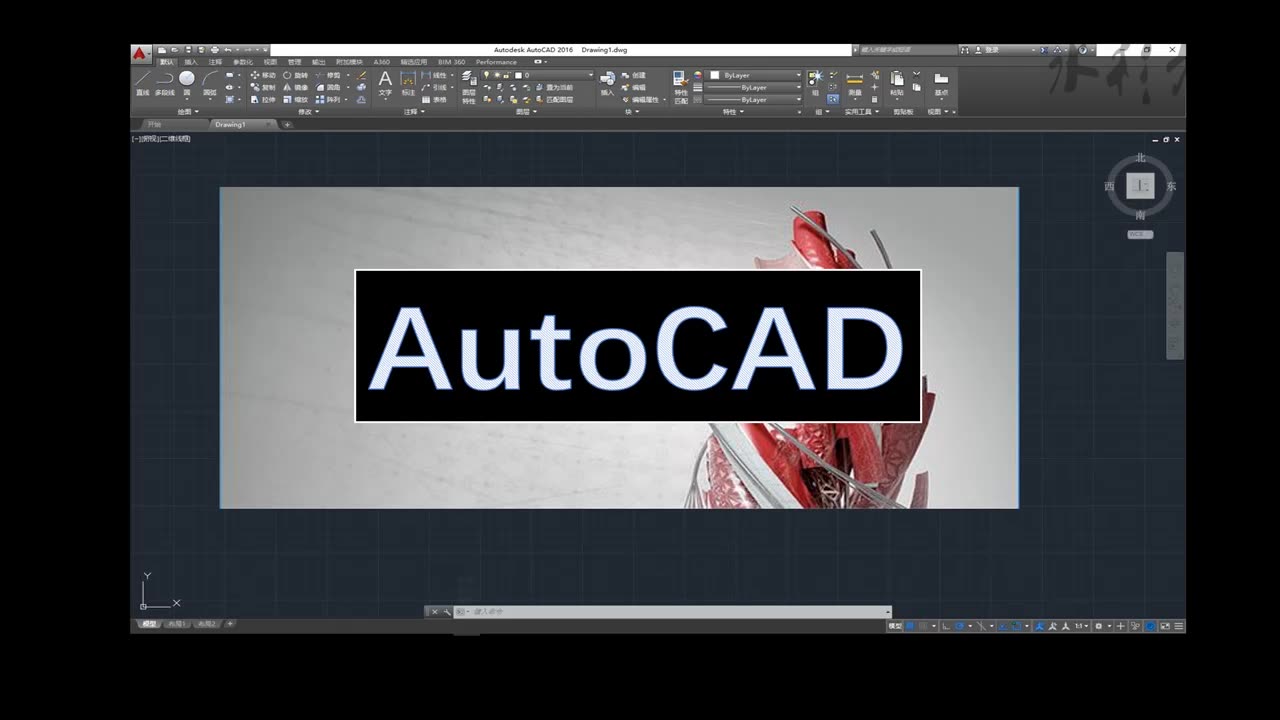Click the Text (文字) tool
The width and height of the screenshot is (1280, 720).
(x=383, y=78)
